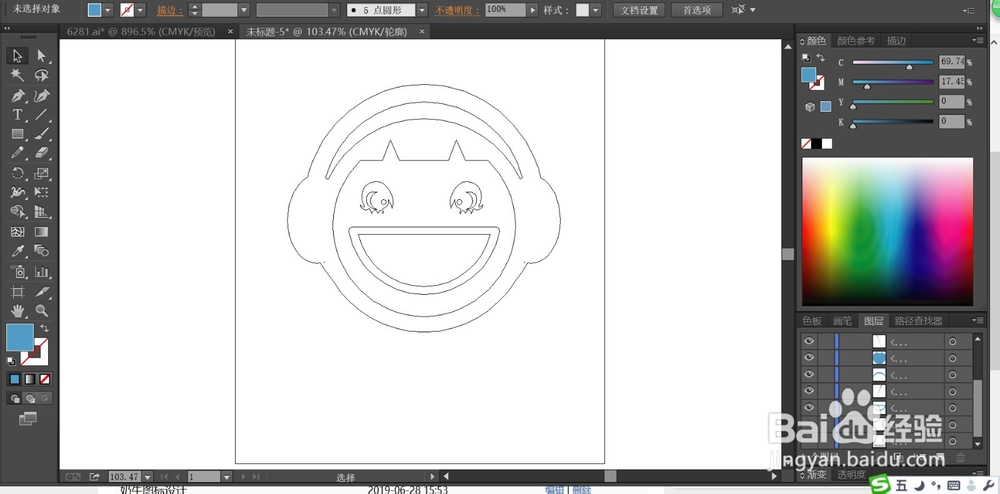Reset default fill and stroke in toolbox

[x=11, y=361]
